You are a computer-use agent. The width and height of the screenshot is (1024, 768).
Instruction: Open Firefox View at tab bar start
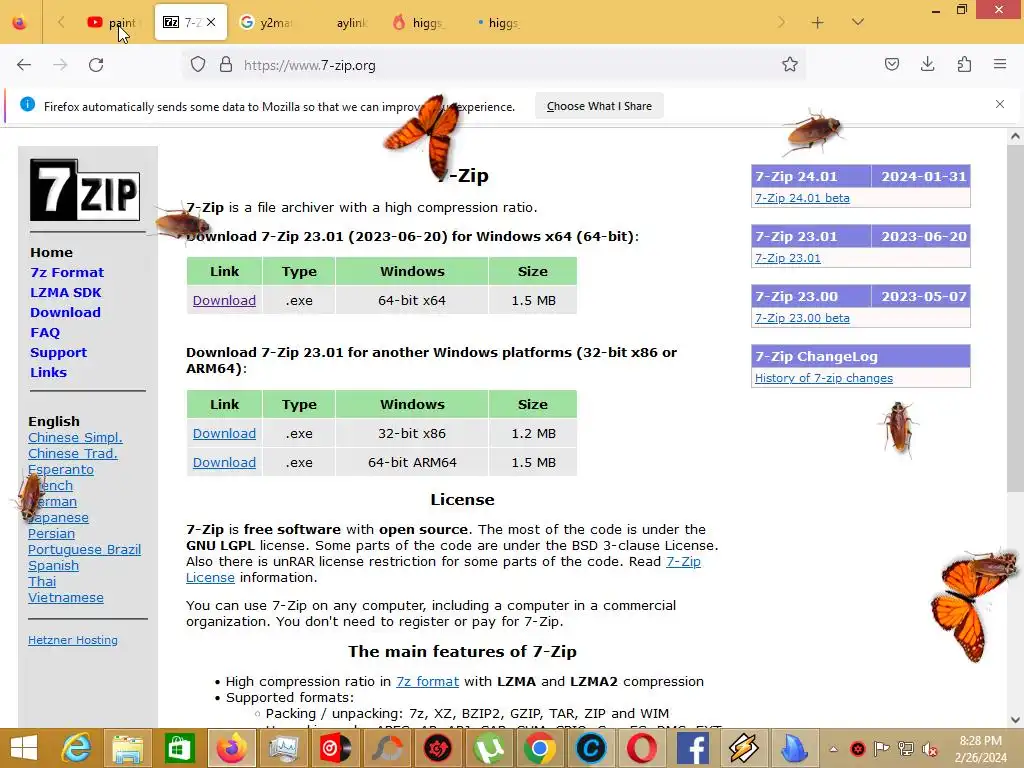(20, 23)
